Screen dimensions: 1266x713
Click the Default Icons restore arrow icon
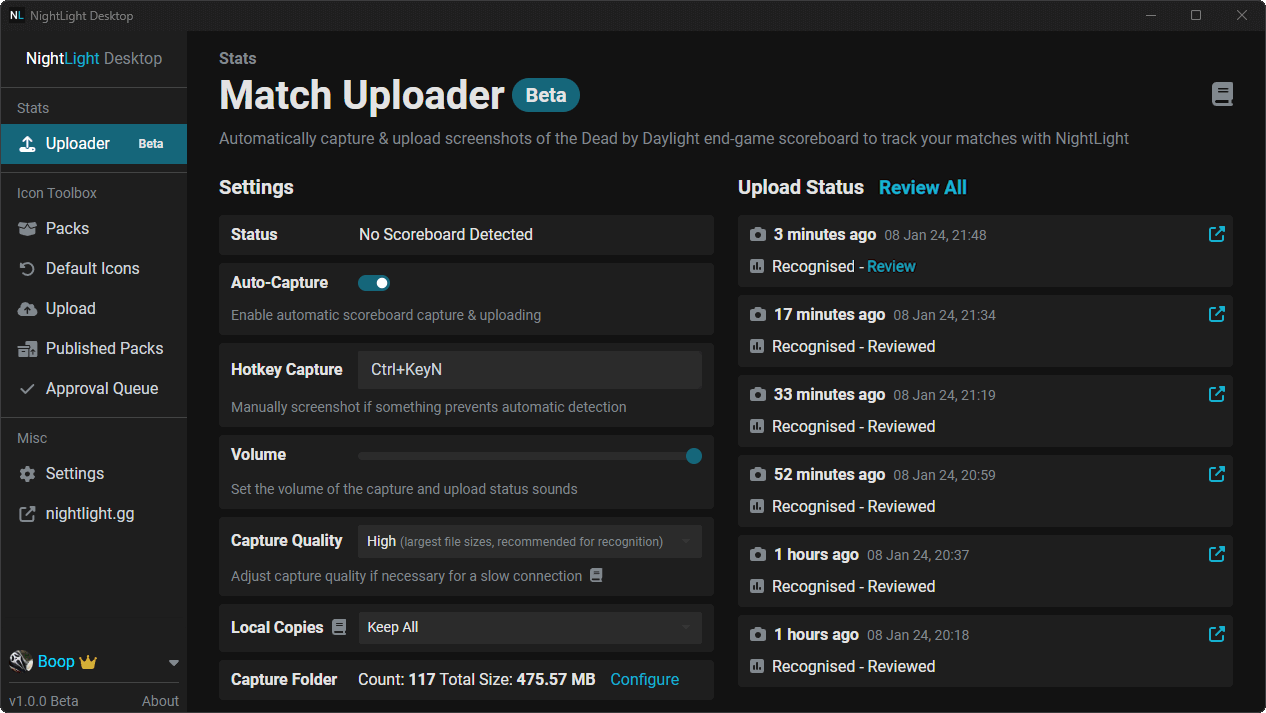(29, 268)
